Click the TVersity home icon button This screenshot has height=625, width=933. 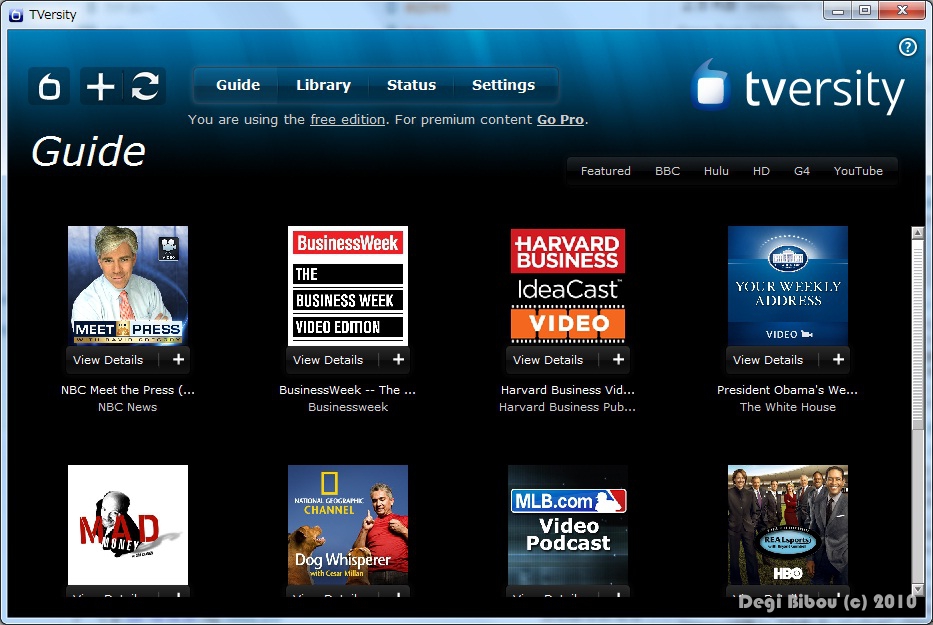(x=49, y=86)
